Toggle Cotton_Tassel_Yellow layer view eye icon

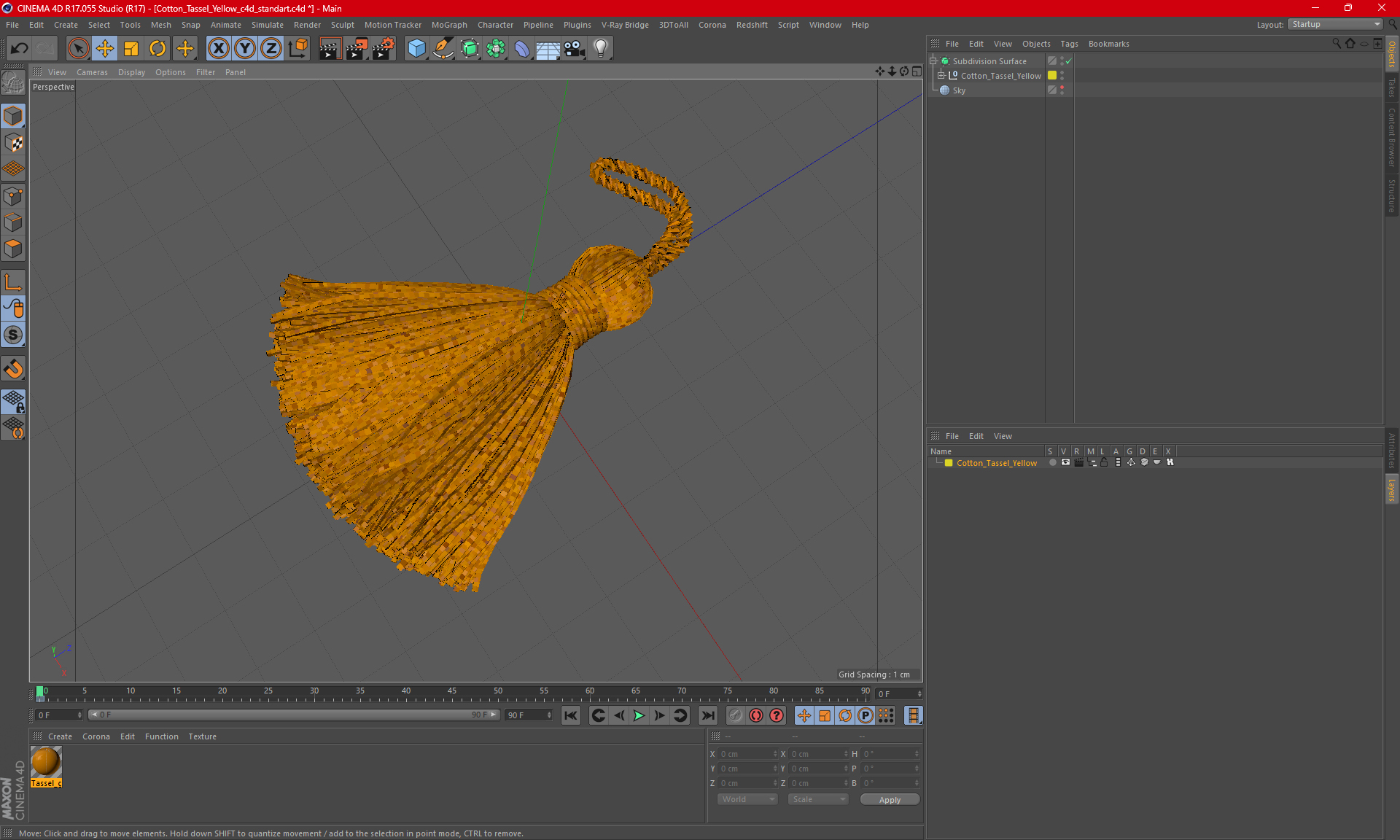pos(1065,462)
